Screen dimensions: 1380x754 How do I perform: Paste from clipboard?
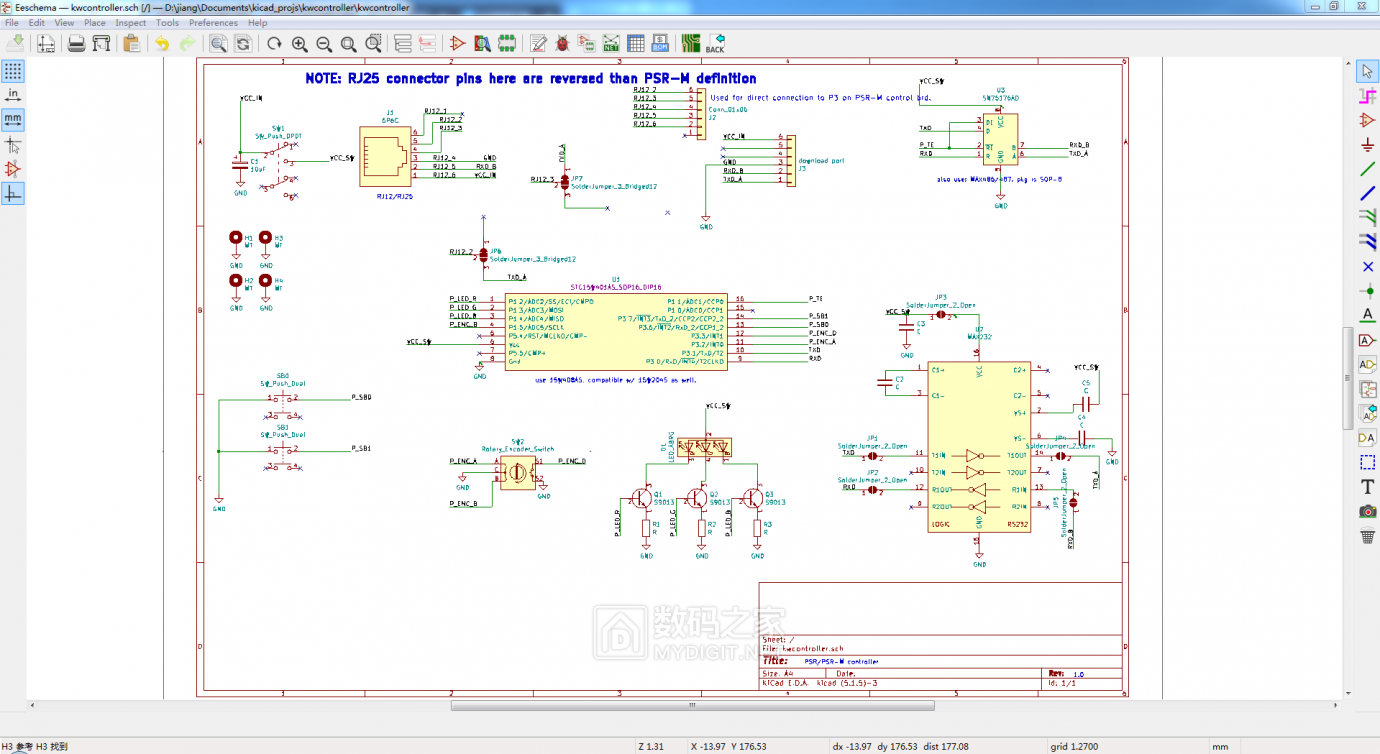click(x=131, y=43)
